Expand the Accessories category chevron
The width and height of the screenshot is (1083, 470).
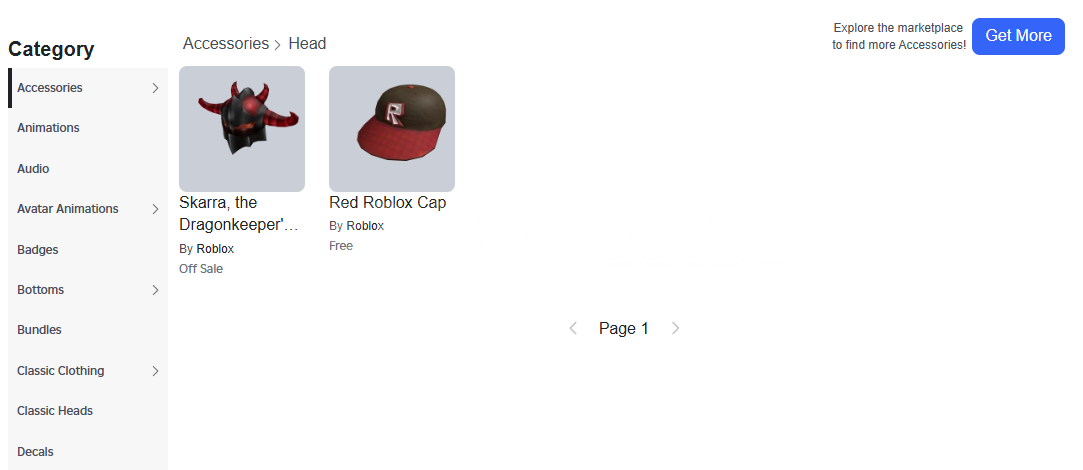(x=155, y=88)
